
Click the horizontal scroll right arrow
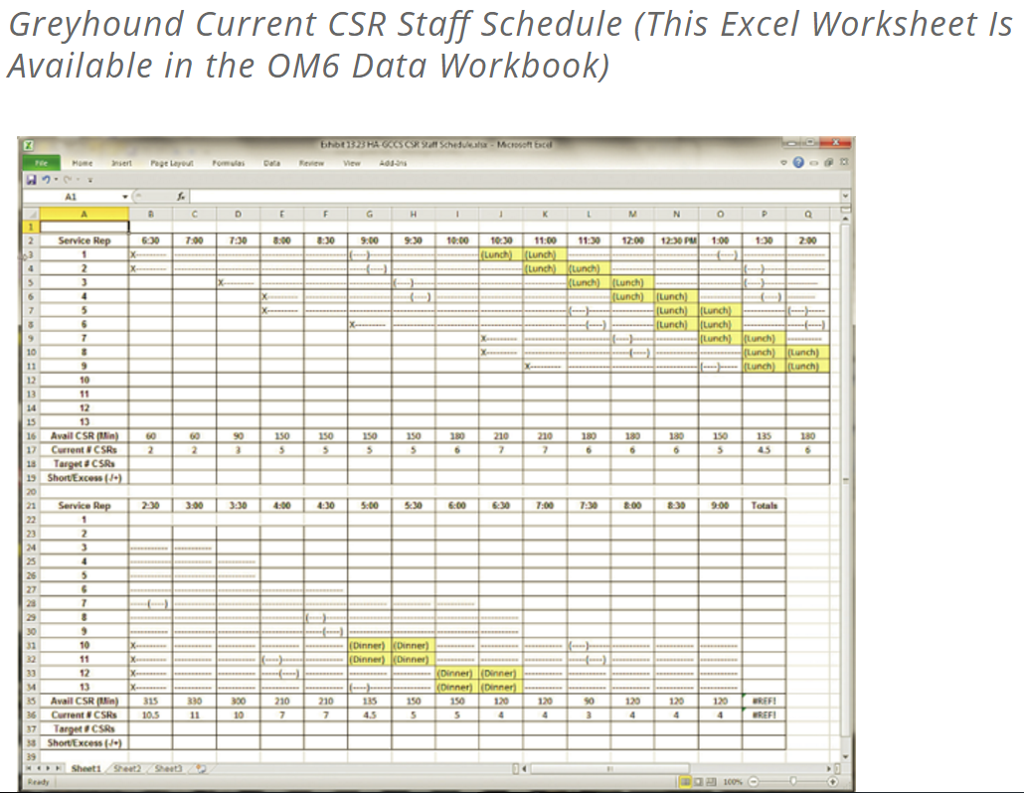tap(829, 769)
